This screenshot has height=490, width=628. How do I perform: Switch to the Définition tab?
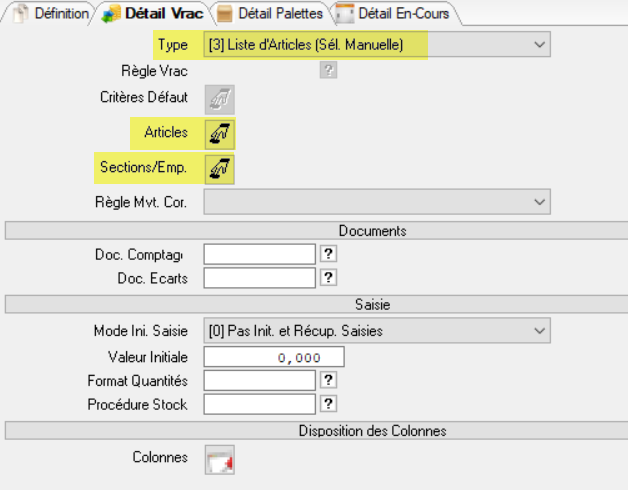click(53, 14)
